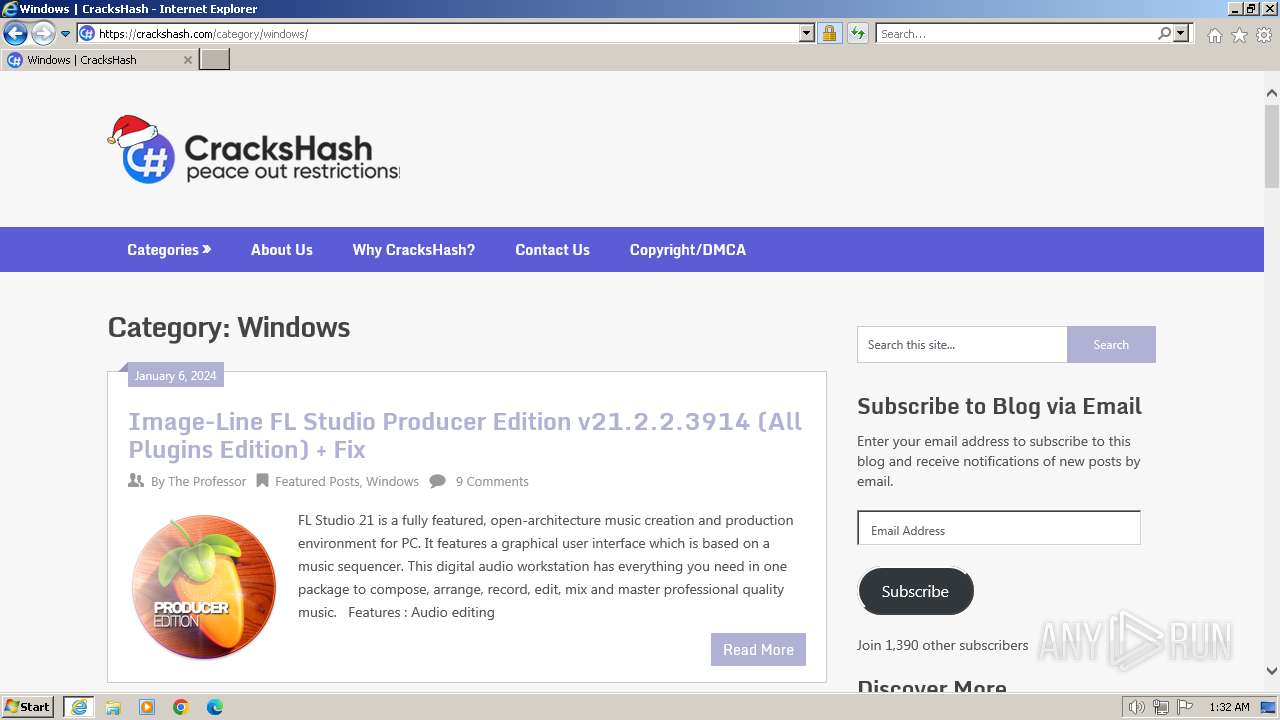
Task: Open Favorites star icon
Action: (1239, 35)
